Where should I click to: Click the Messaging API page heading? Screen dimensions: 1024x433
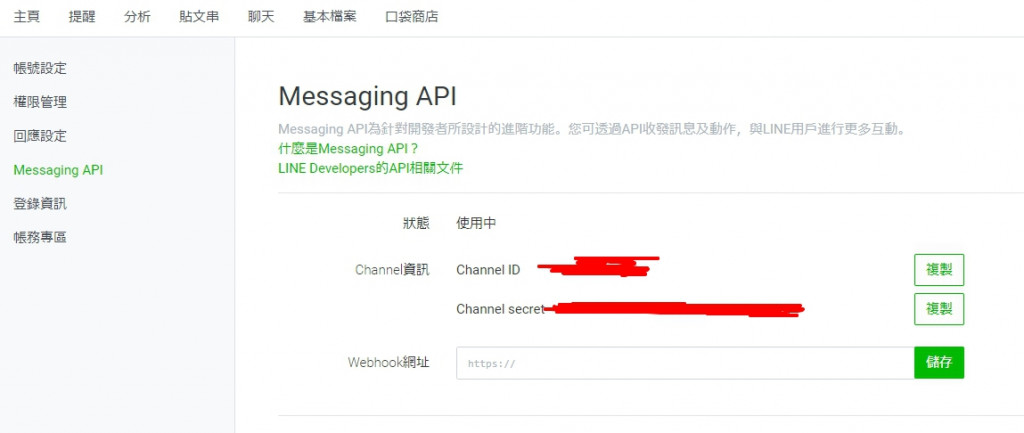pyautogui.click(x=368, y=97)
